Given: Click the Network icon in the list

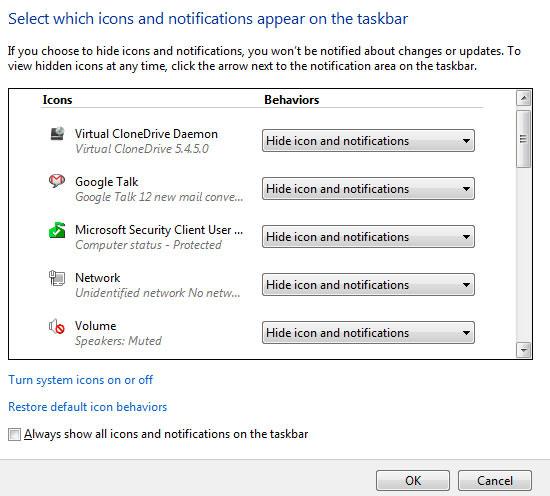Looking at the screenshot, I should tap(57, 278).
